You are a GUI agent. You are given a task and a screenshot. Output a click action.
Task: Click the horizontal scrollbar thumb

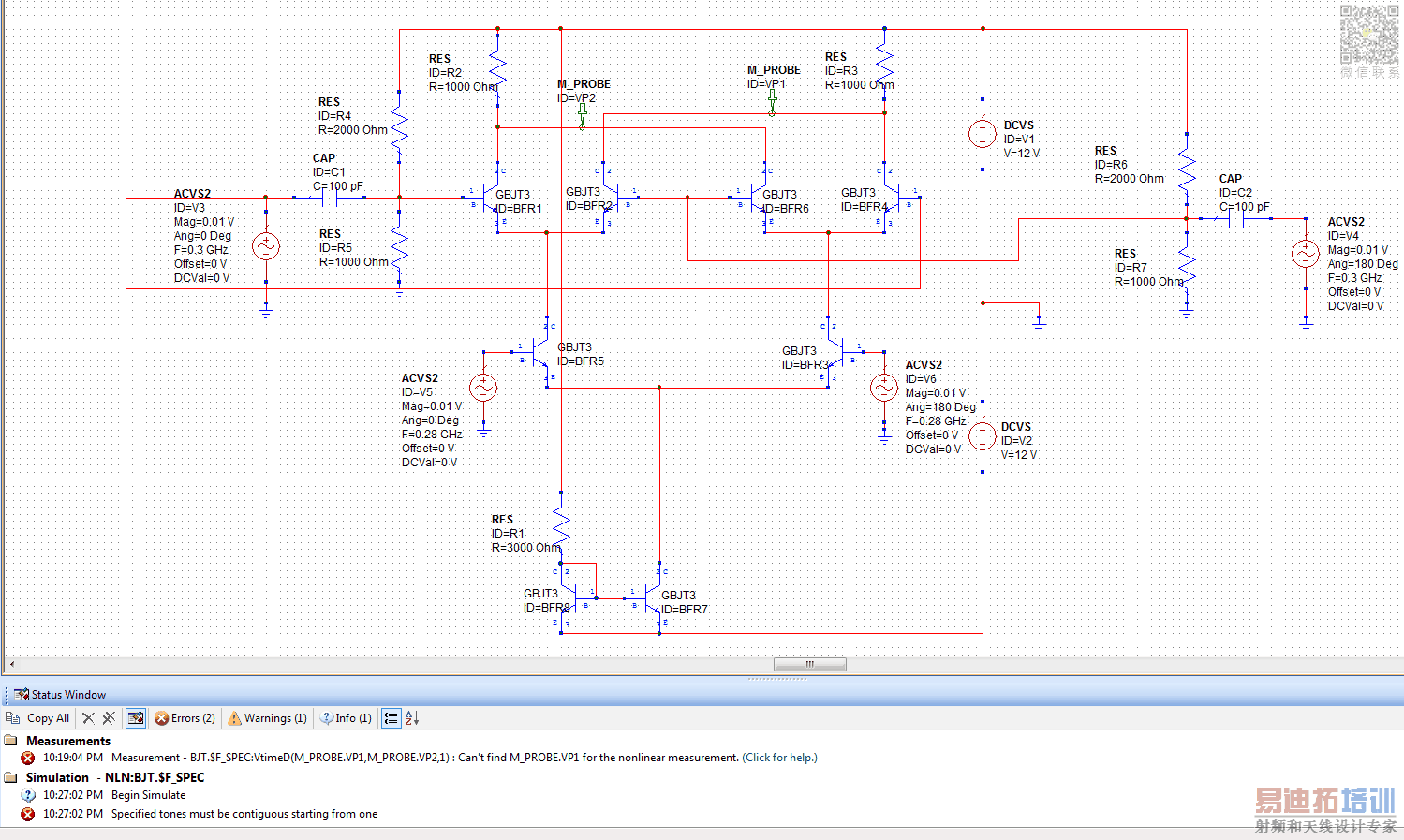pyautogui.click(x=810, y=664)
